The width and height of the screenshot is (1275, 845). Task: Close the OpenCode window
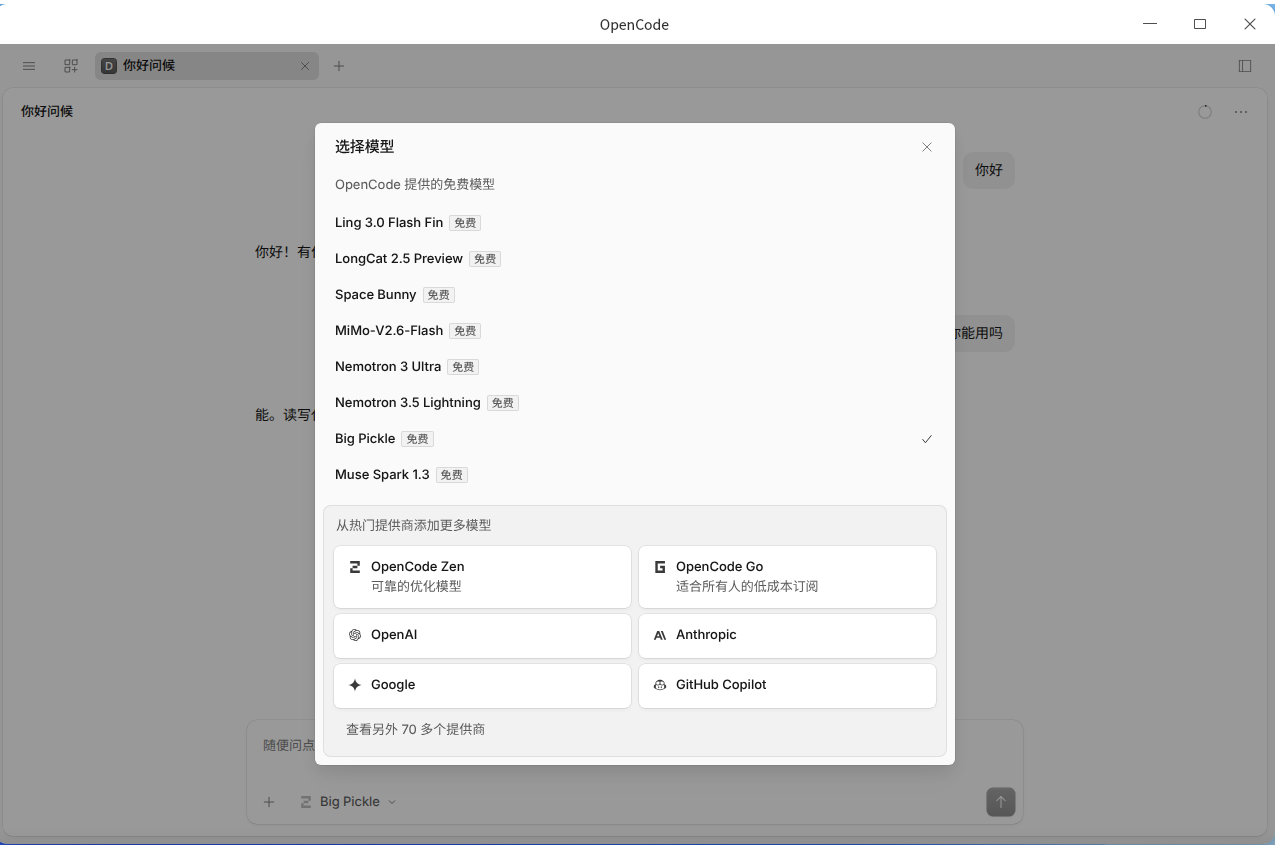click(x=1249, y=24)
